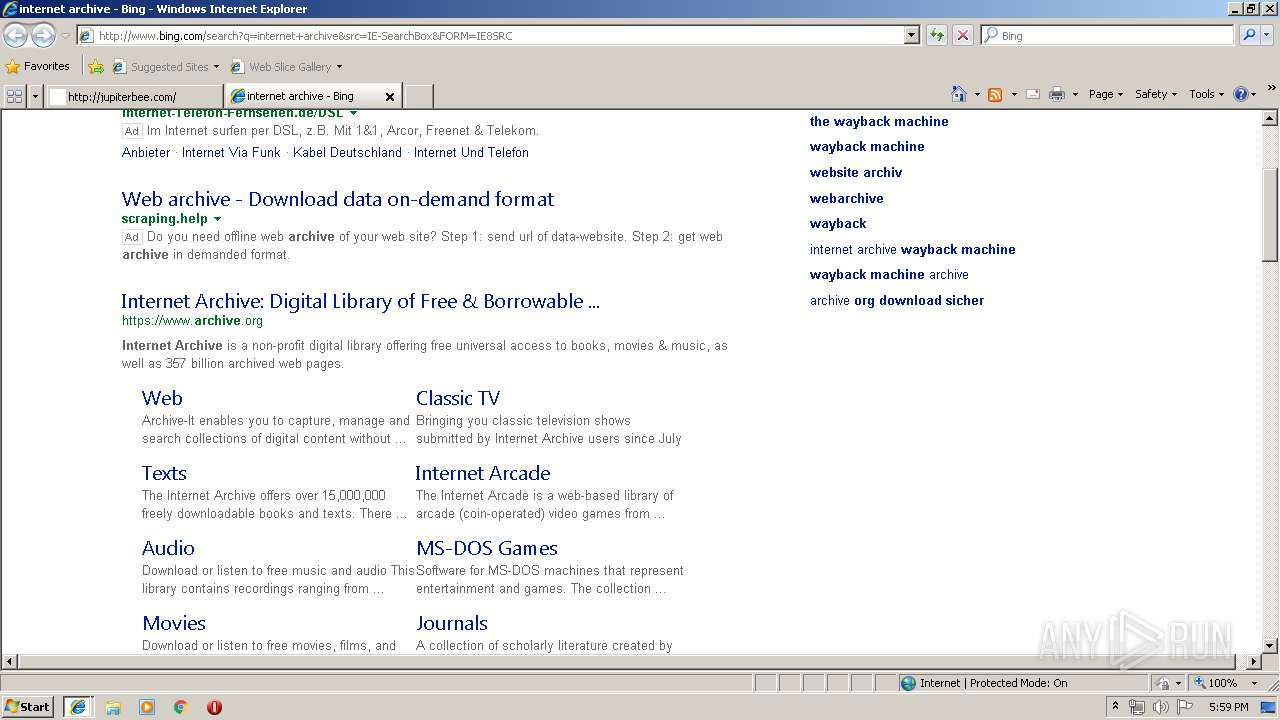
Task: Open the Journals sitelink
Action: pos(452,623)
